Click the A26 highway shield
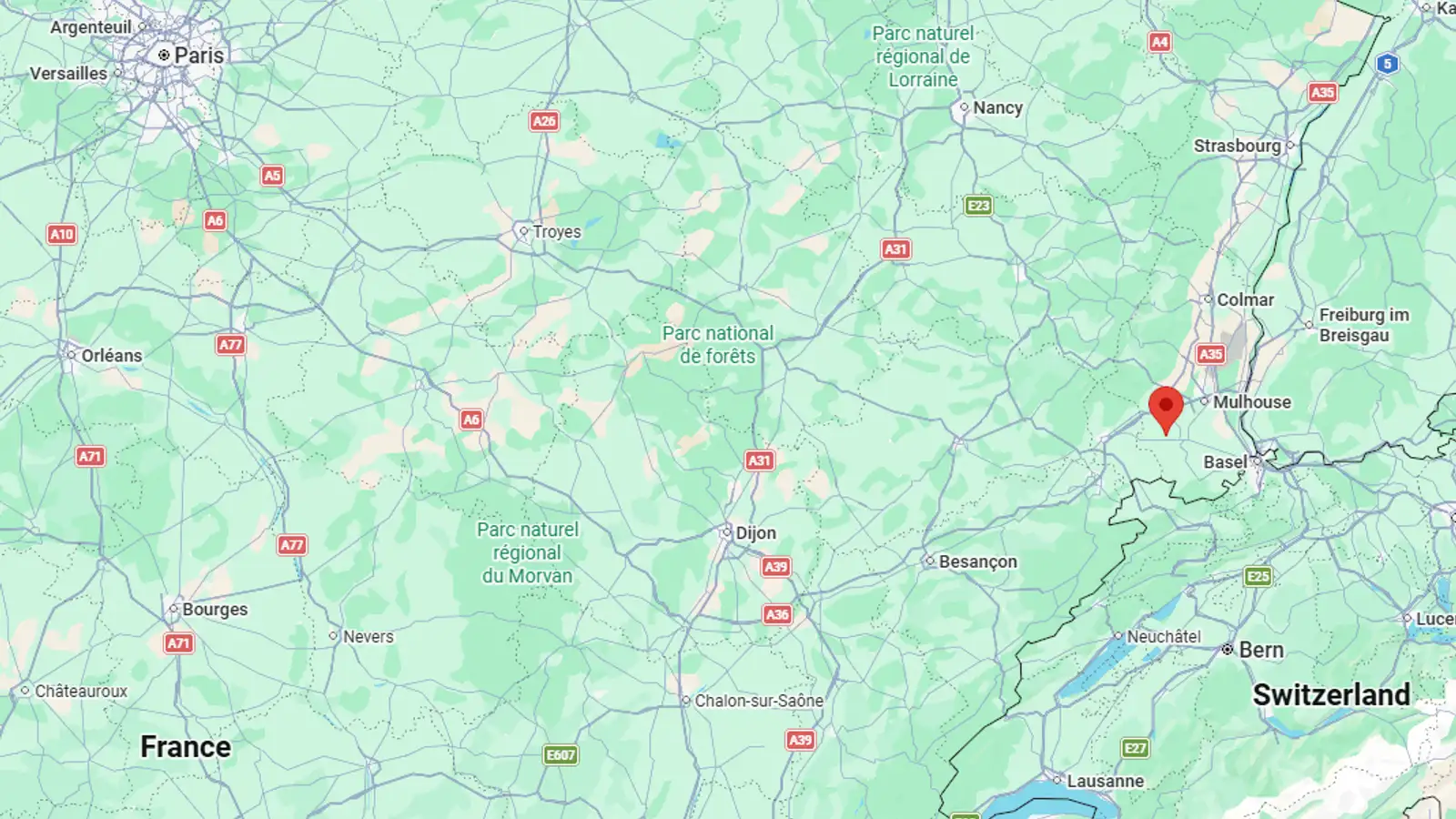1456x819 pixels. point(544,121)
